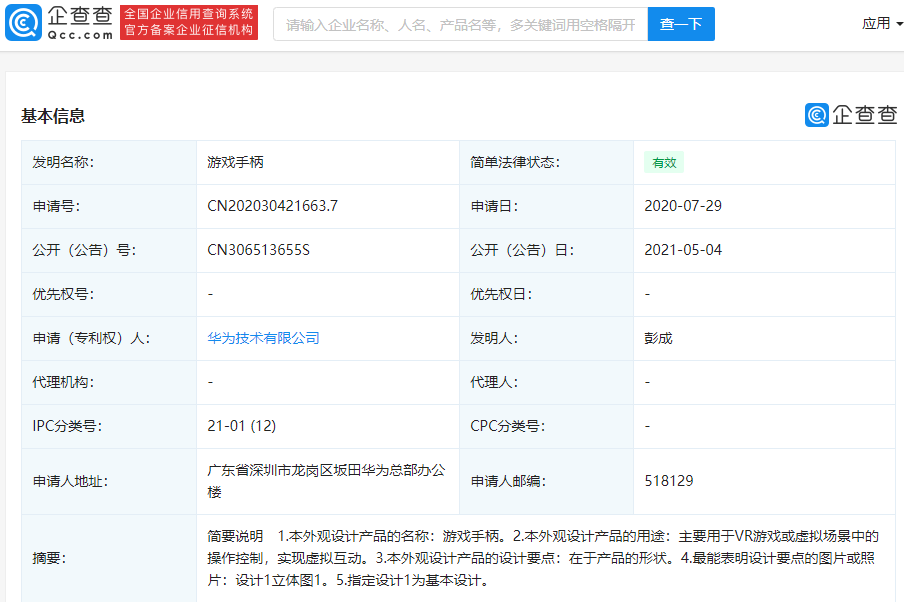
Task: Click the 查一下 search button
Action: point(681,24)
